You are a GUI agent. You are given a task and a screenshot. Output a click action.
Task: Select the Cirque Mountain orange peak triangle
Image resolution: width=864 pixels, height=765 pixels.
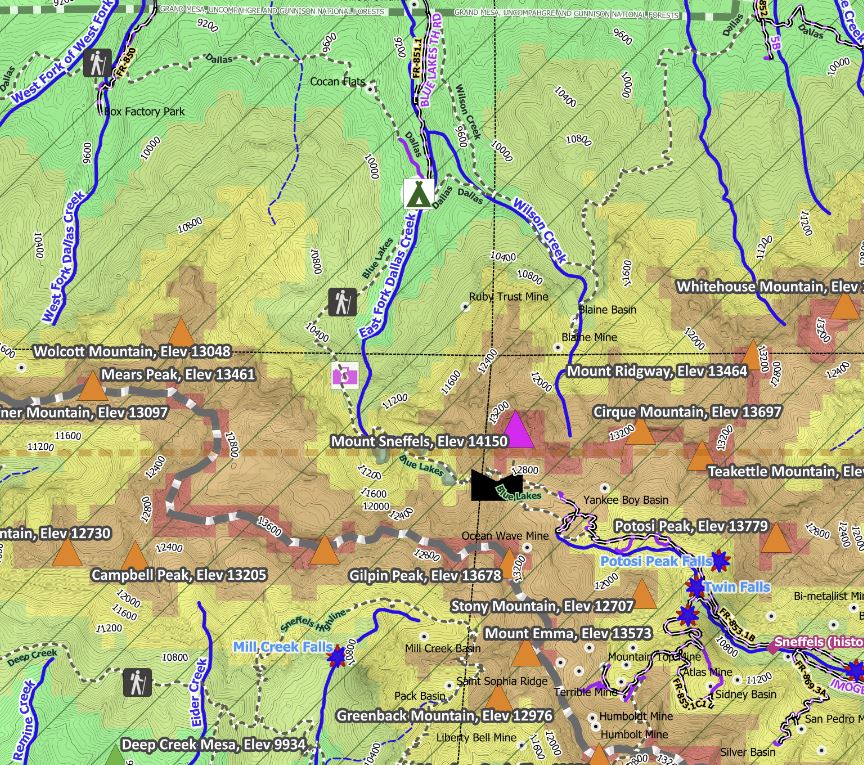(640, 432)
